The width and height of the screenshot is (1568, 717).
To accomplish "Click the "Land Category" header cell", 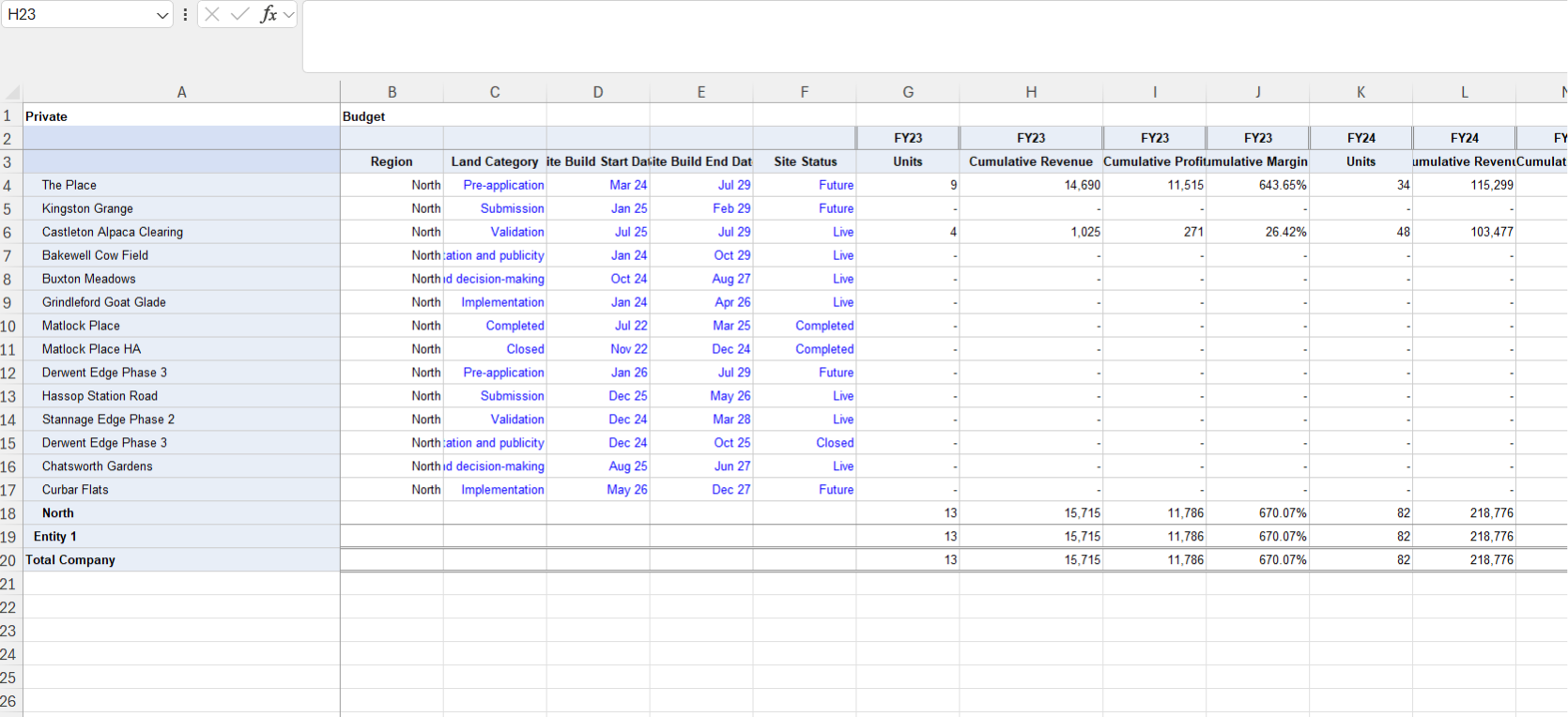I will (x=495, y=161).
